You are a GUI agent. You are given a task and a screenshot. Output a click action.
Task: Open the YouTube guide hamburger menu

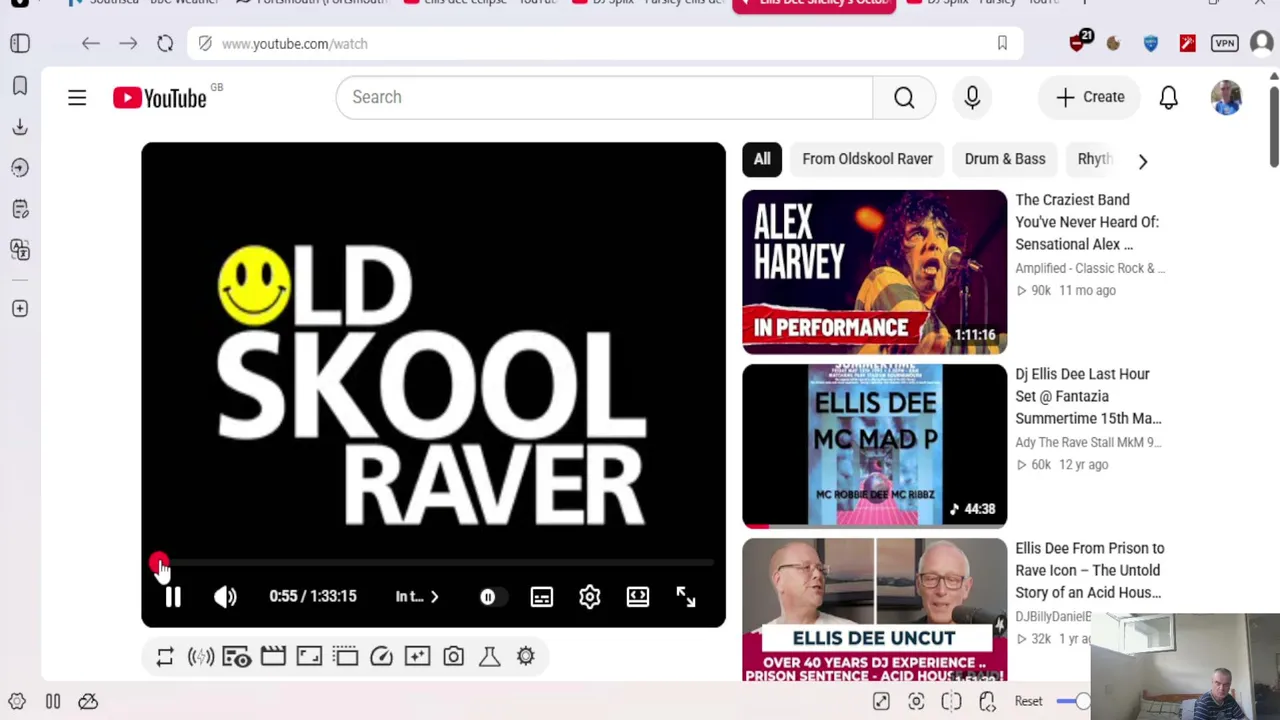(x=77, y=97)
